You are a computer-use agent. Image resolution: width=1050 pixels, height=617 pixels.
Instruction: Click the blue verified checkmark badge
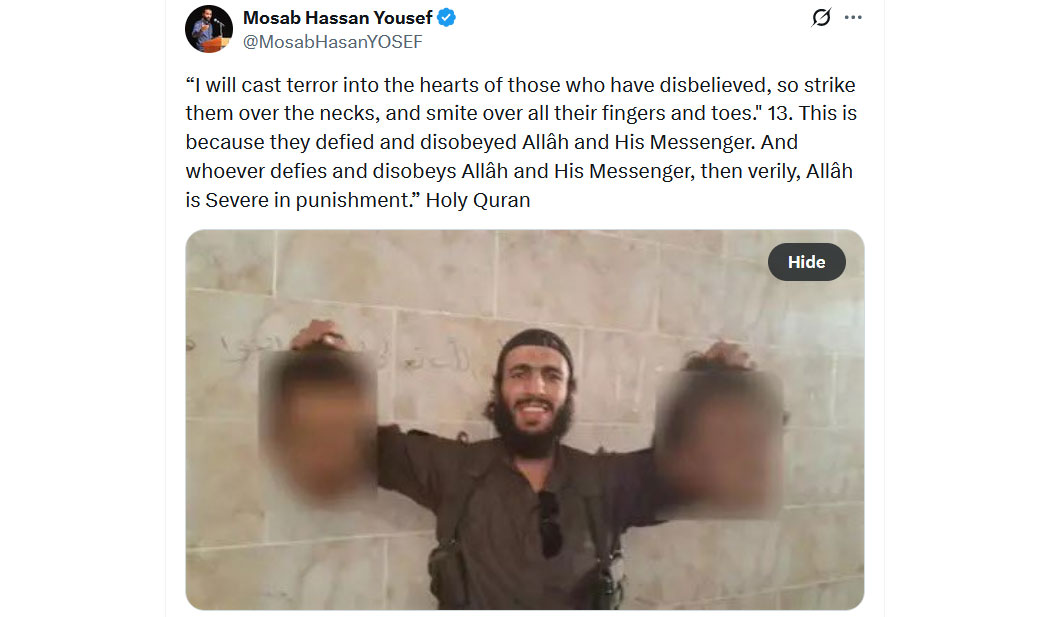point(447,17)
